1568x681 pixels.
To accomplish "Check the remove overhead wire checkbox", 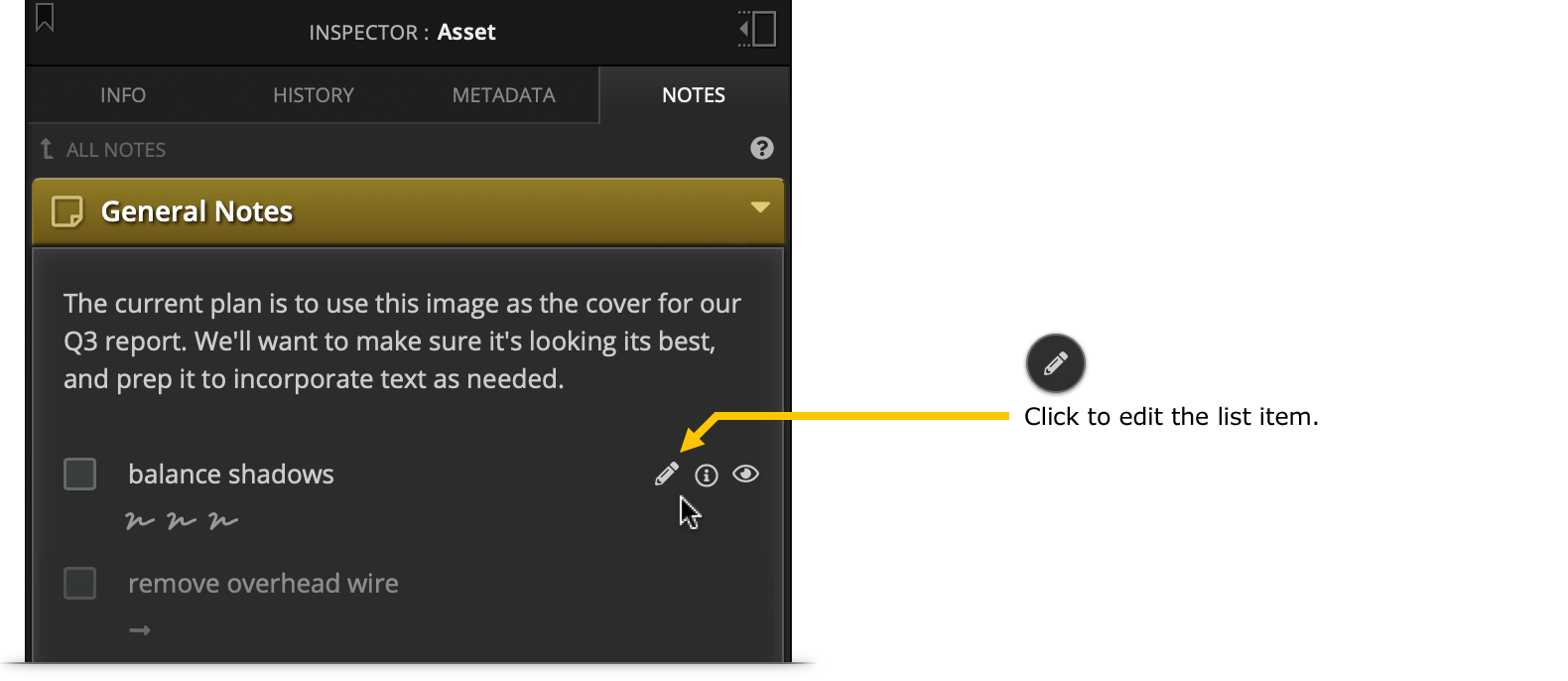I will (x=79, y=583).
